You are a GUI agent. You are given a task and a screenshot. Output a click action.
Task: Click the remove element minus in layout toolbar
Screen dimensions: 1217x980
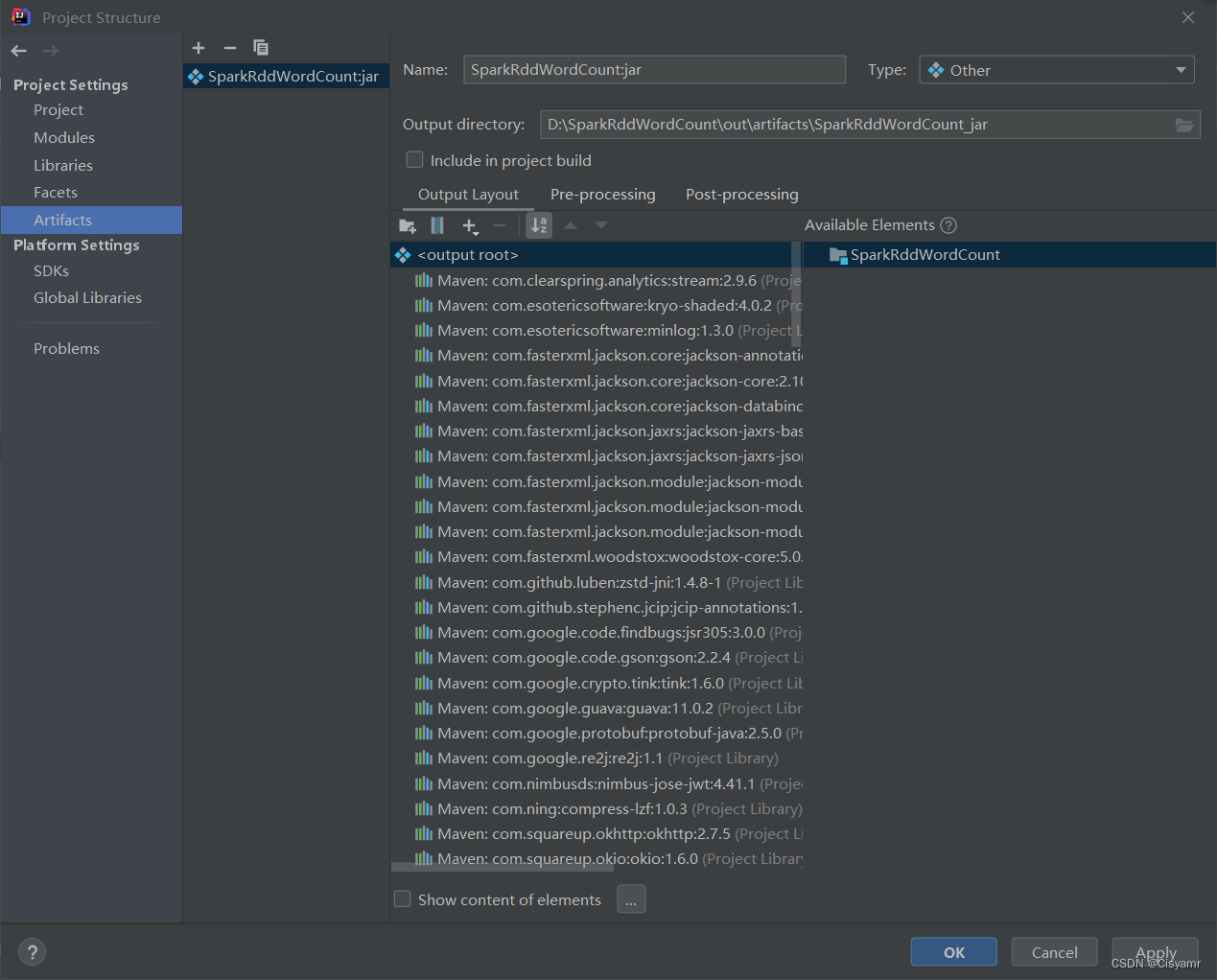coord(500,225)
